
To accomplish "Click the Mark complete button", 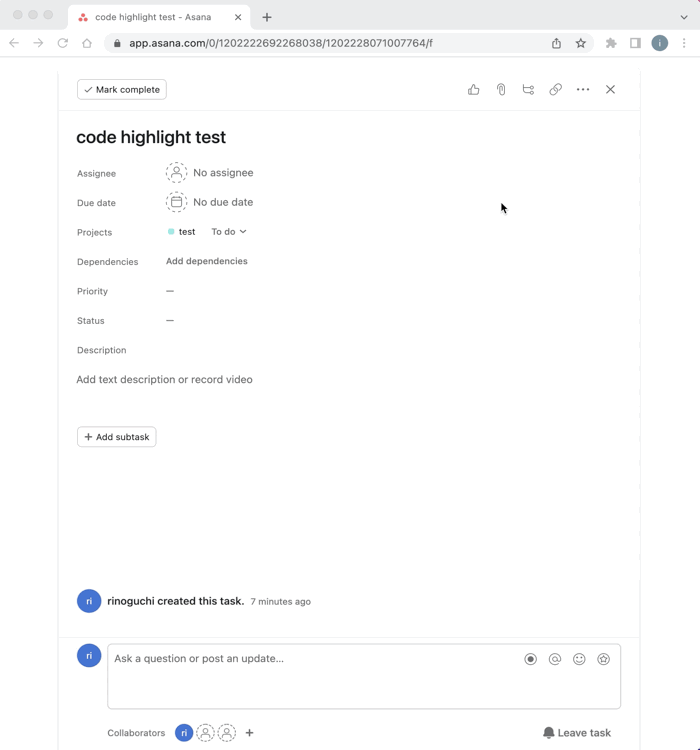I will (122, 89).
